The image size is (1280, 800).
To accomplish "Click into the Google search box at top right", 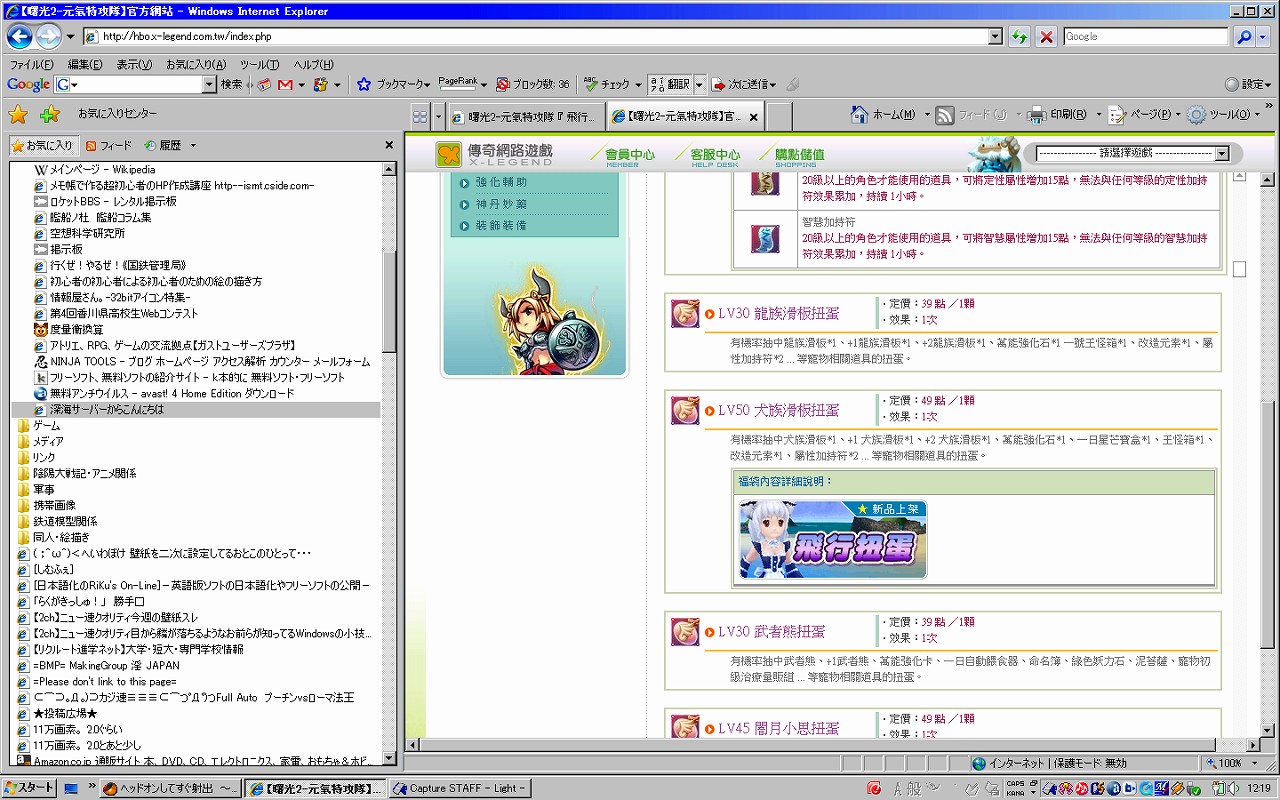I will coord(1145,37).
